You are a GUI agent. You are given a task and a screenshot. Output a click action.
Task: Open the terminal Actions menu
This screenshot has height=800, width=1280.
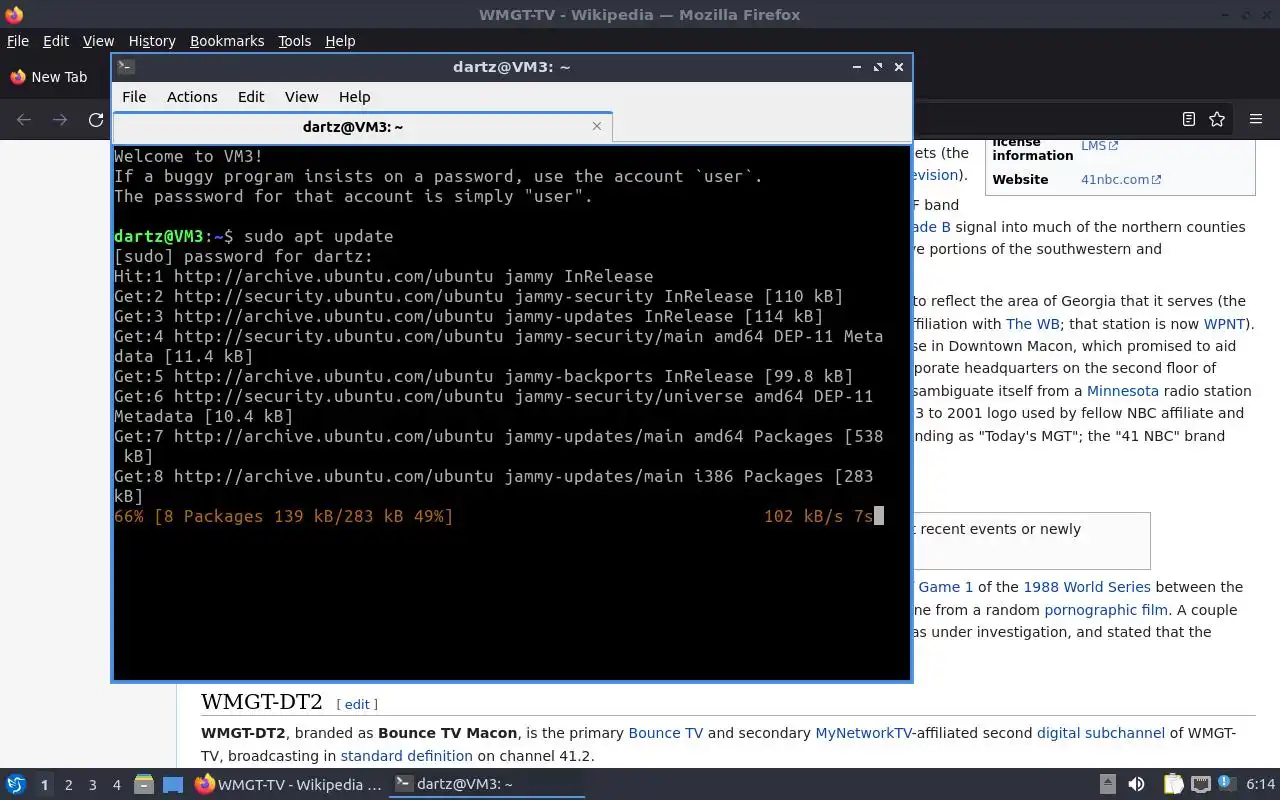(x=192, y=97)
